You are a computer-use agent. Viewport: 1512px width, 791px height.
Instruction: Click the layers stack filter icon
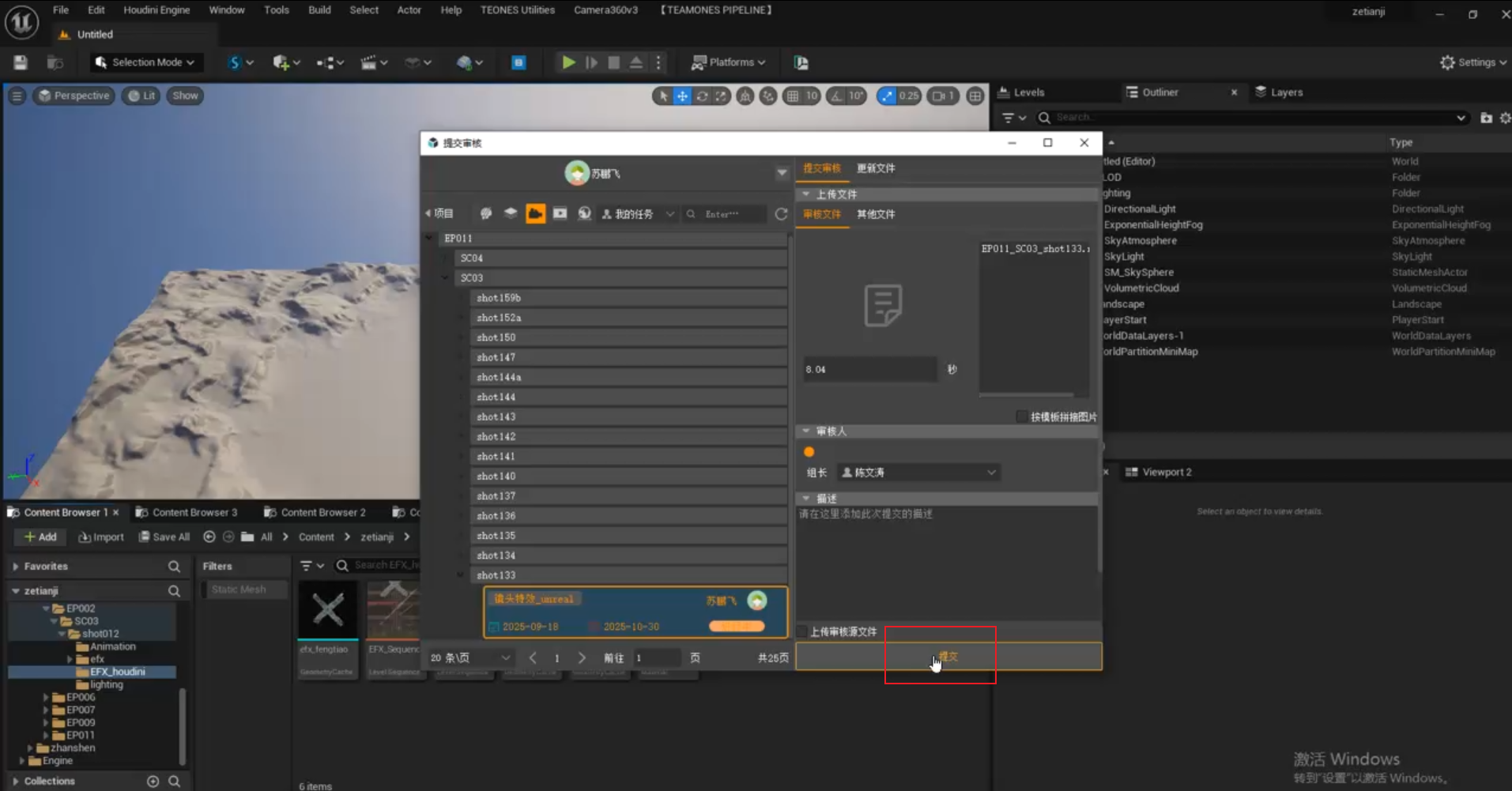(511, 214)
